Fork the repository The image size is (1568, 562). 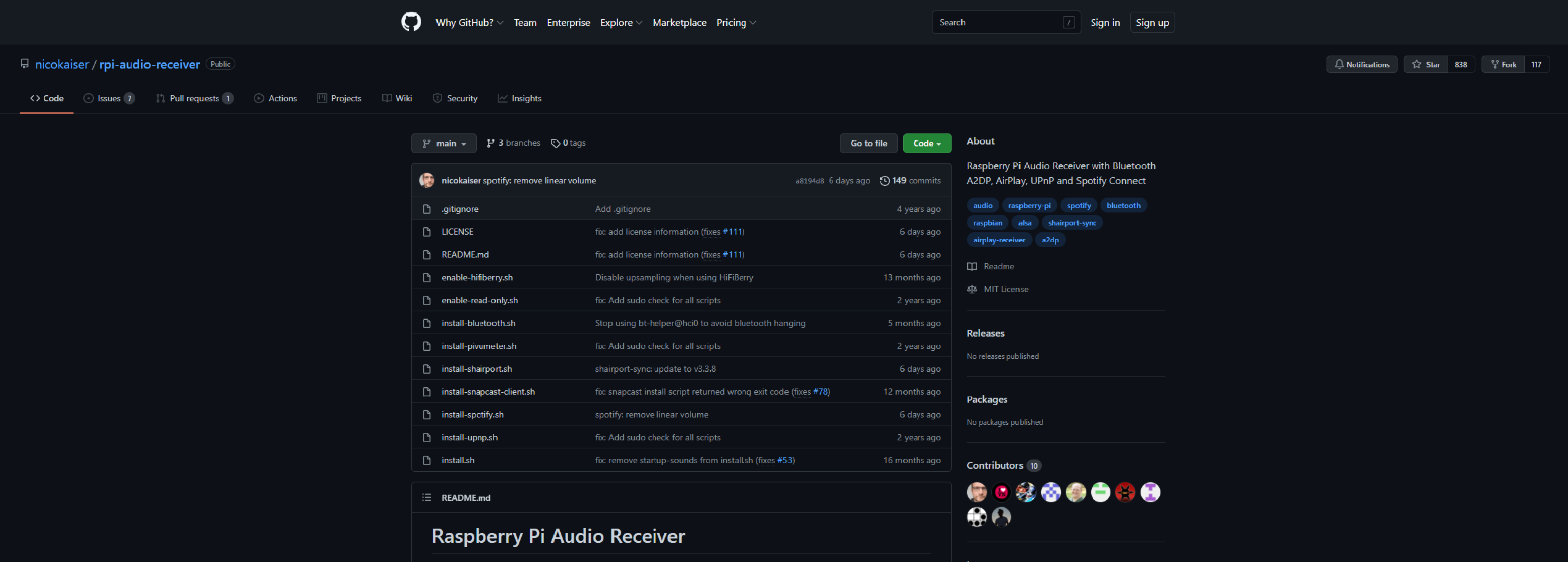(x=1503, y=64)
